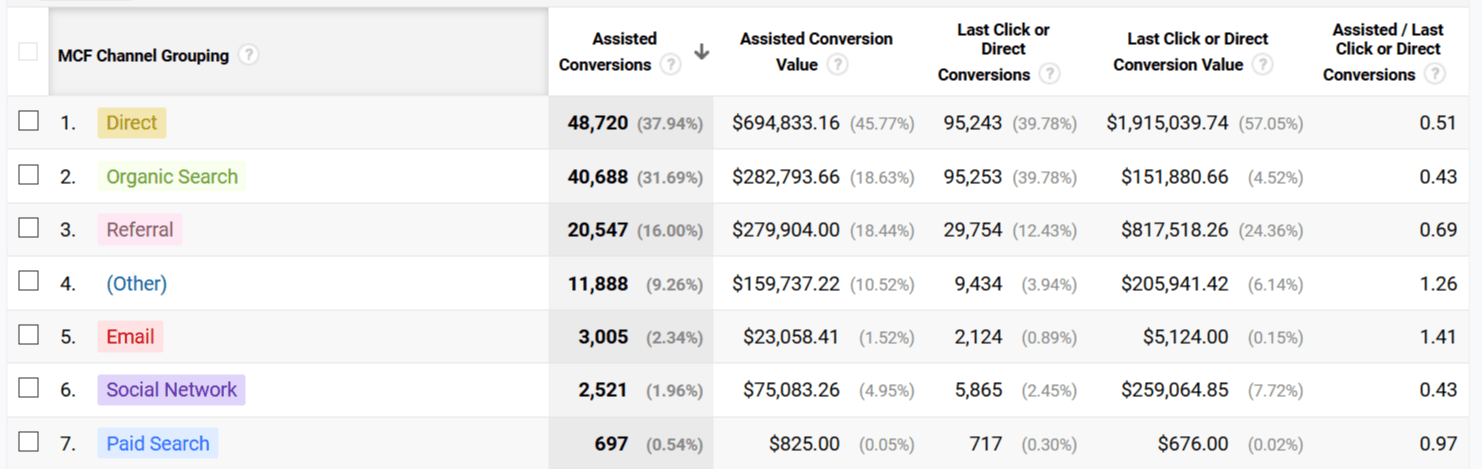The width and height of the screenshot is (1483, 469).
Task: Select value $5,124.00 in Email row
Action: click(x=1186, y=337)
